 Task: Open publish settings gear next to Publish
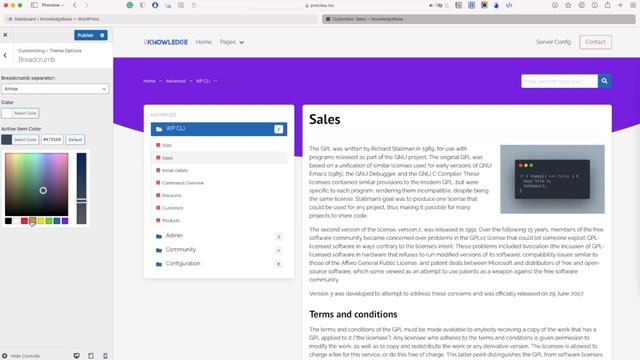point(102,35)
